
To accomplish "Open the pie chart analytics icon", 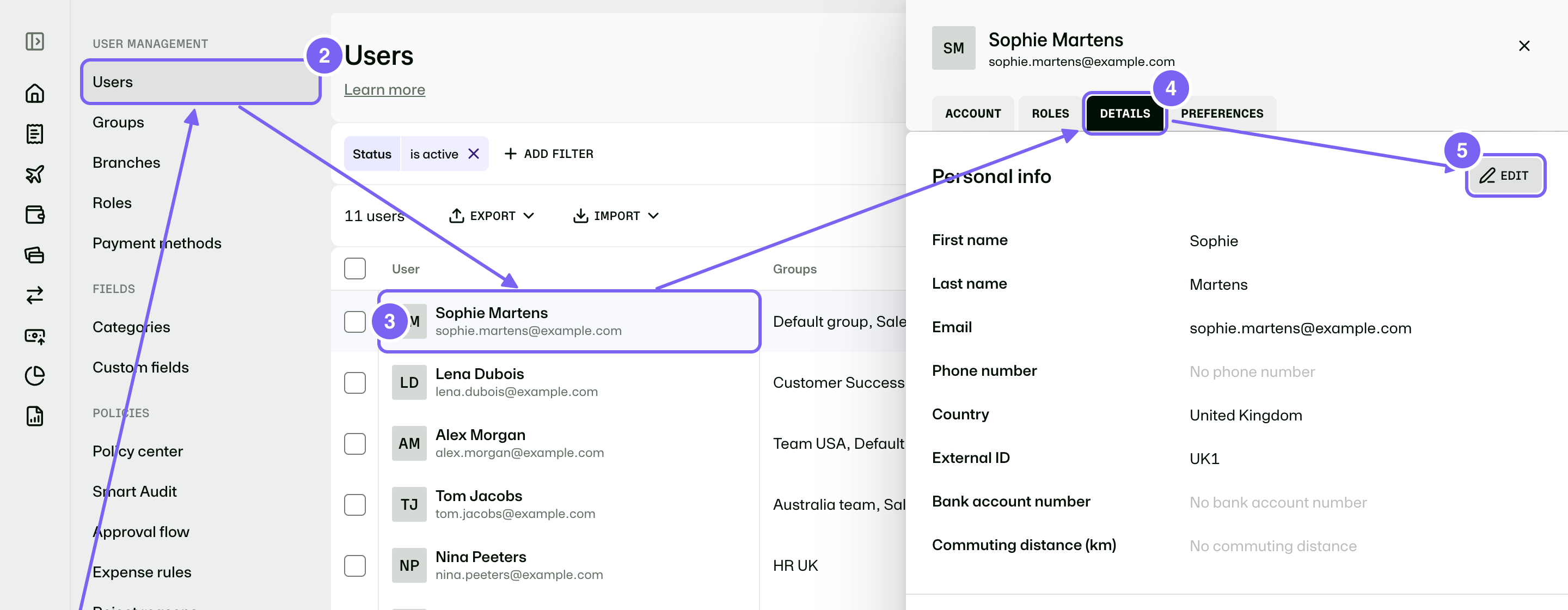I will point(35,376).
